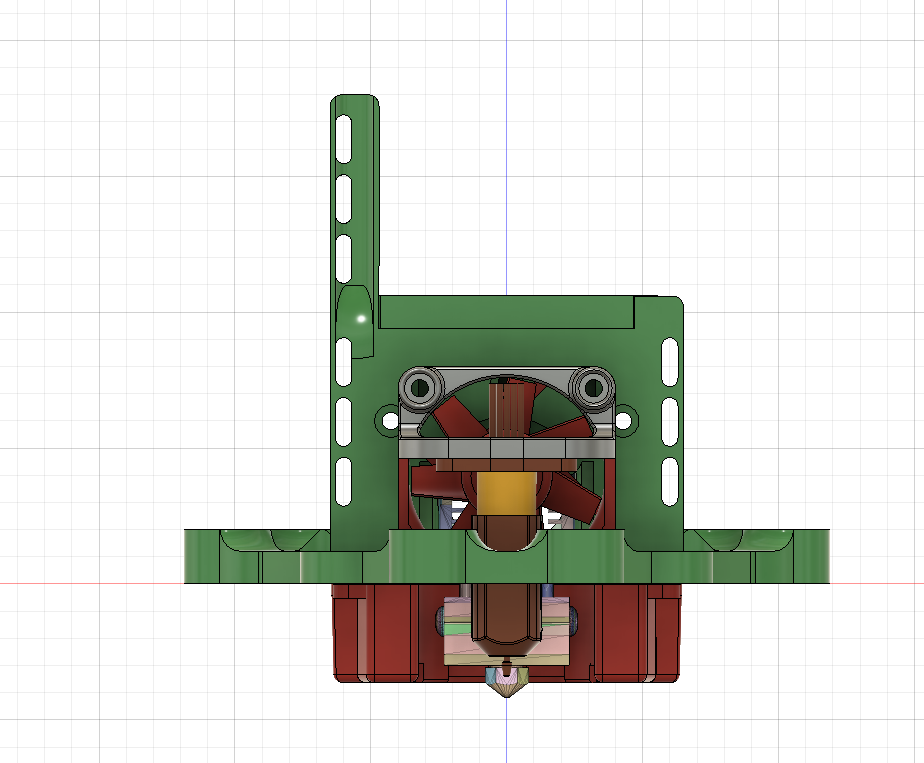Select the brass nozzle tip at bottom
Screen dimensions: 924x763
pos(505,682)
